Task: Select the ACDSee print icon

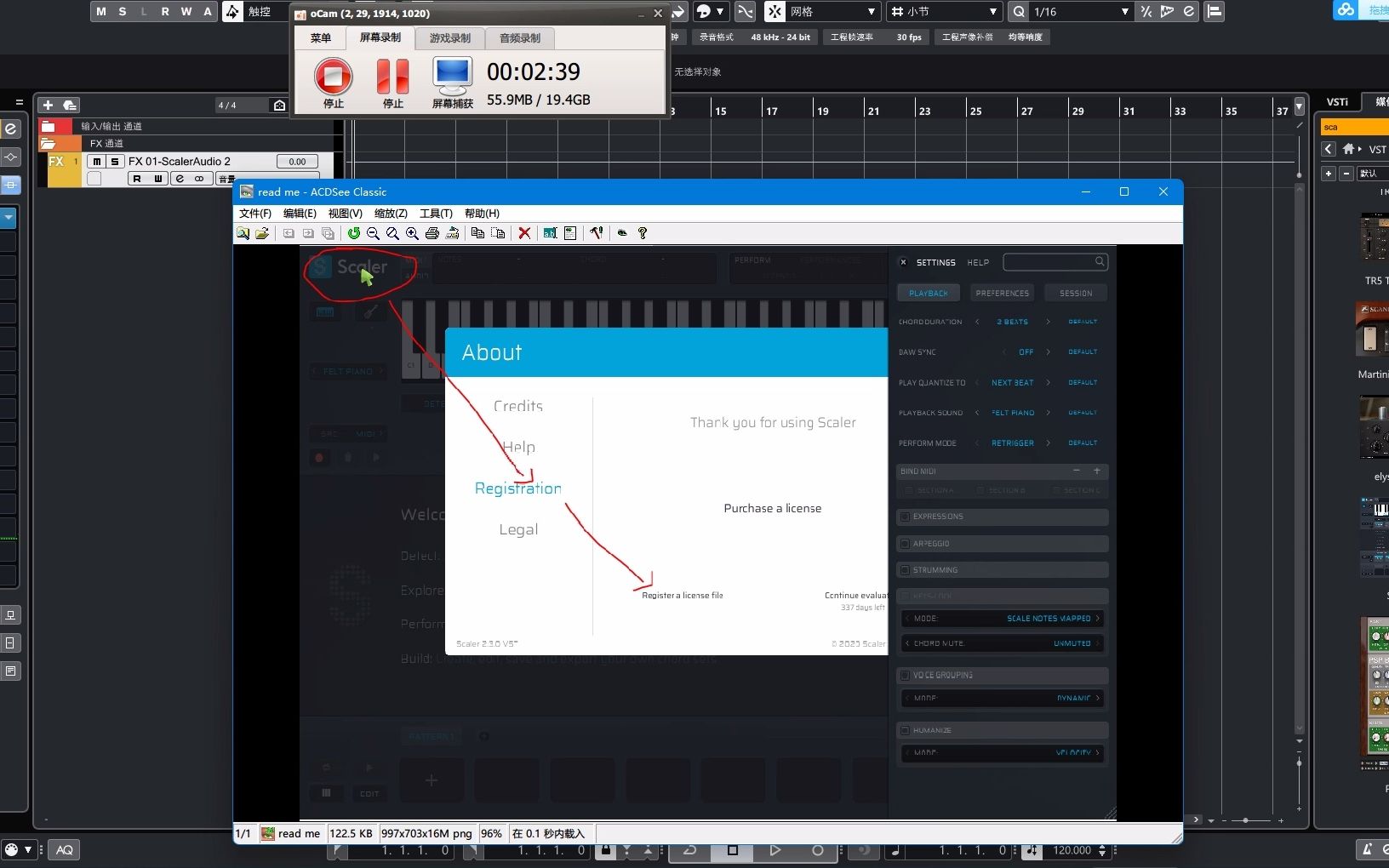Action: (x=432, y=233)
